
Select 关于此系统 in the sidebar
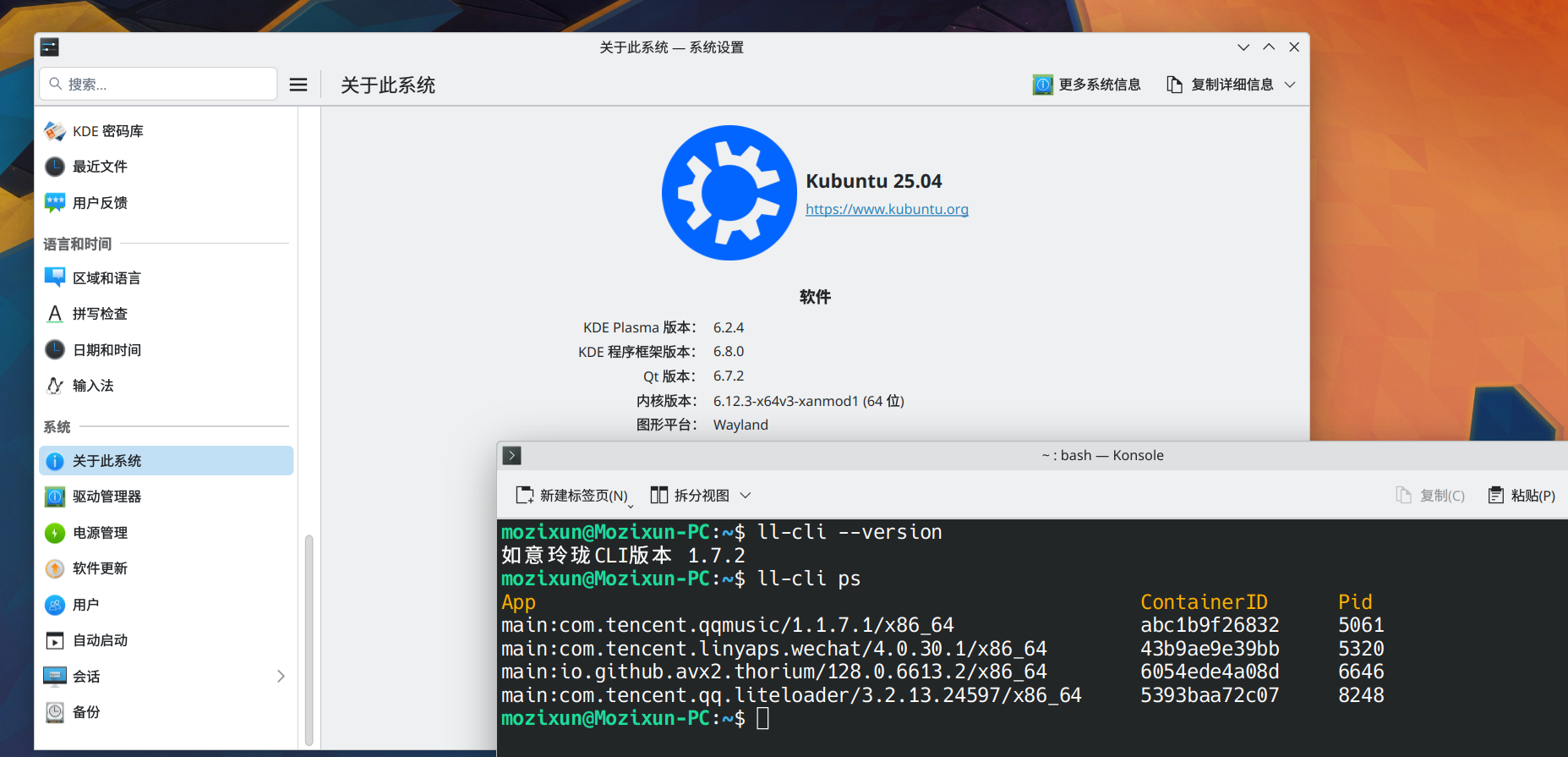(x=166, y=461)
